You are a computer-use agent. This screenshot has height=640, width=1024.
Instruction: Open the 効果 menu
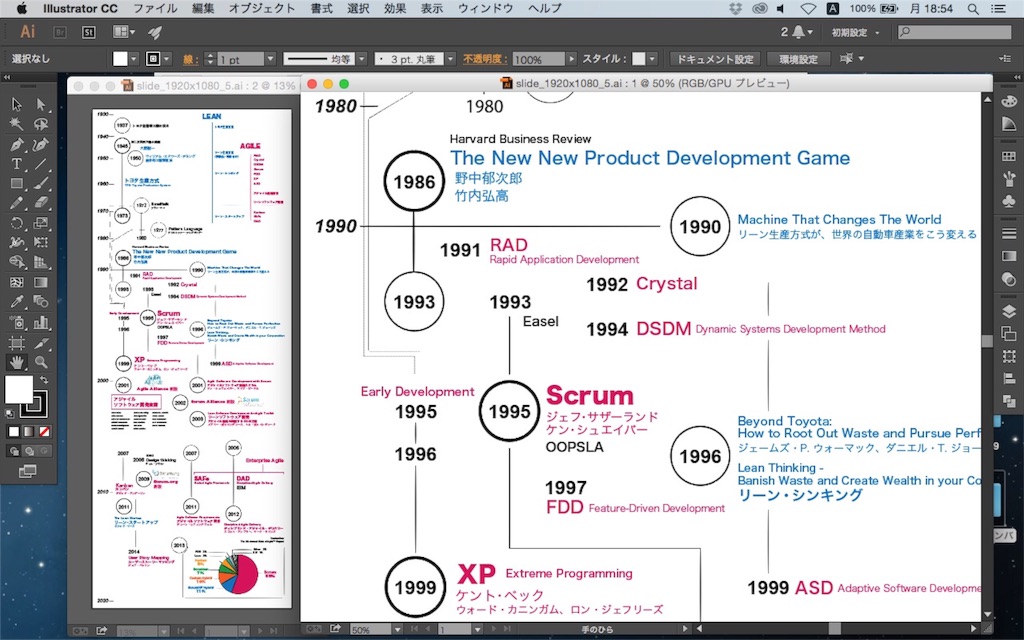[394, 8]
